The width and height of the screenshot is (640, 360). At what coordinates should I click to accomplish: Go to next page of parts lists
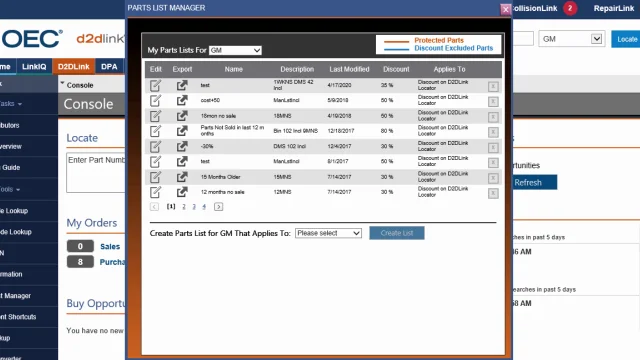click(x=218, y=207)
